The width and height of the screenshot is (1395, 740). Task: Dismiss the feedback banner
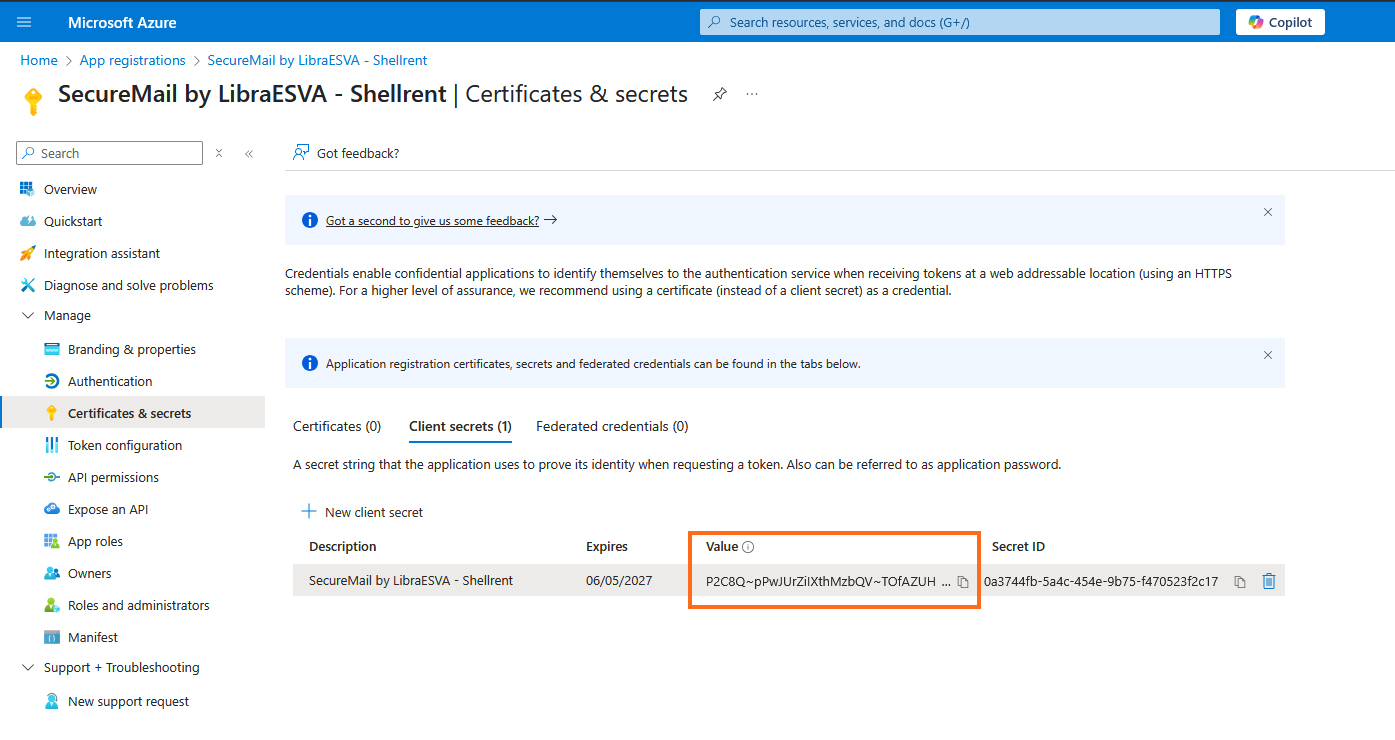[1268, 212]
